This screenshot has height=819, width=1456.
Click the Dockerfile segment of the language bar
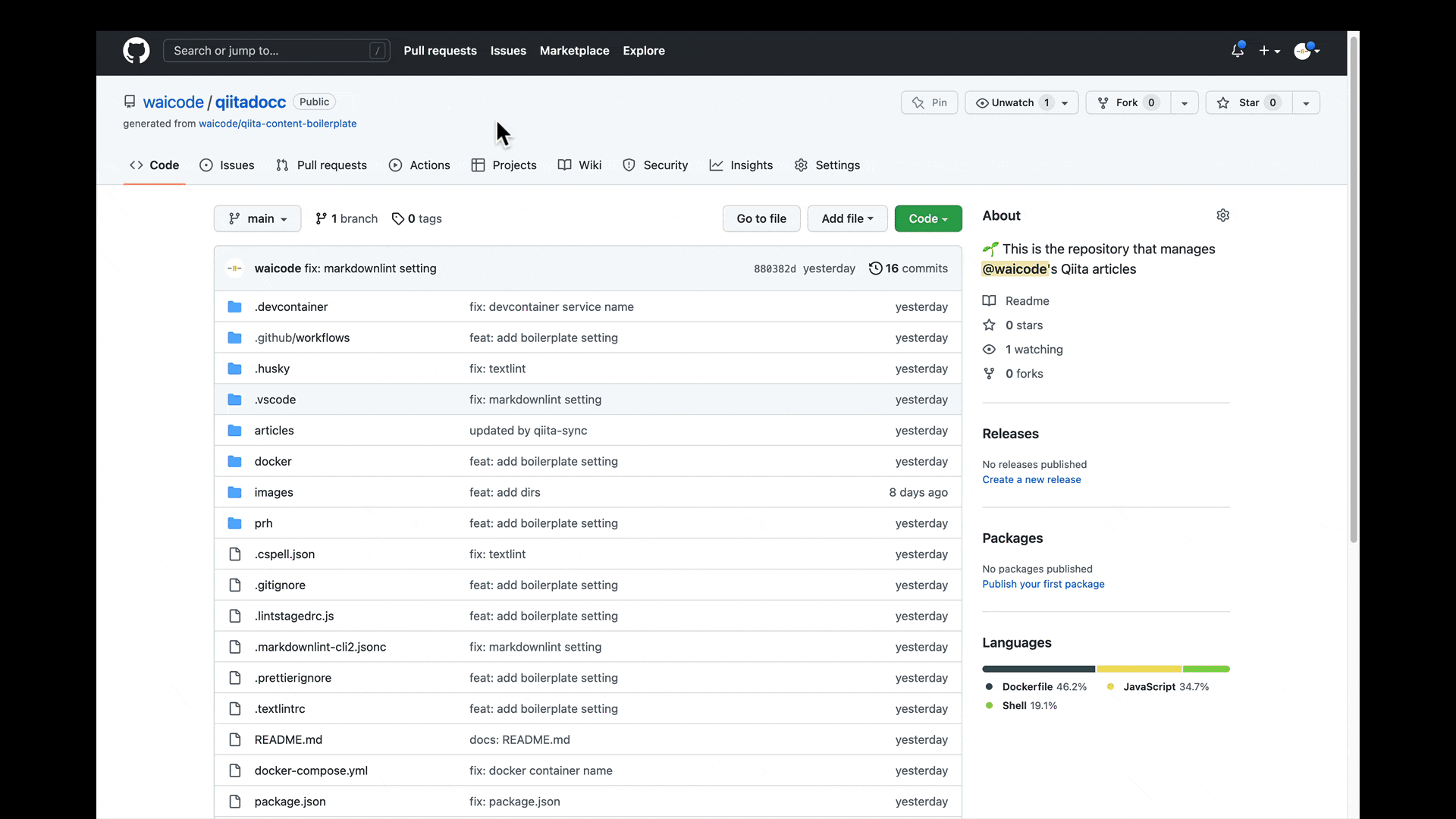click(1037, 668)
